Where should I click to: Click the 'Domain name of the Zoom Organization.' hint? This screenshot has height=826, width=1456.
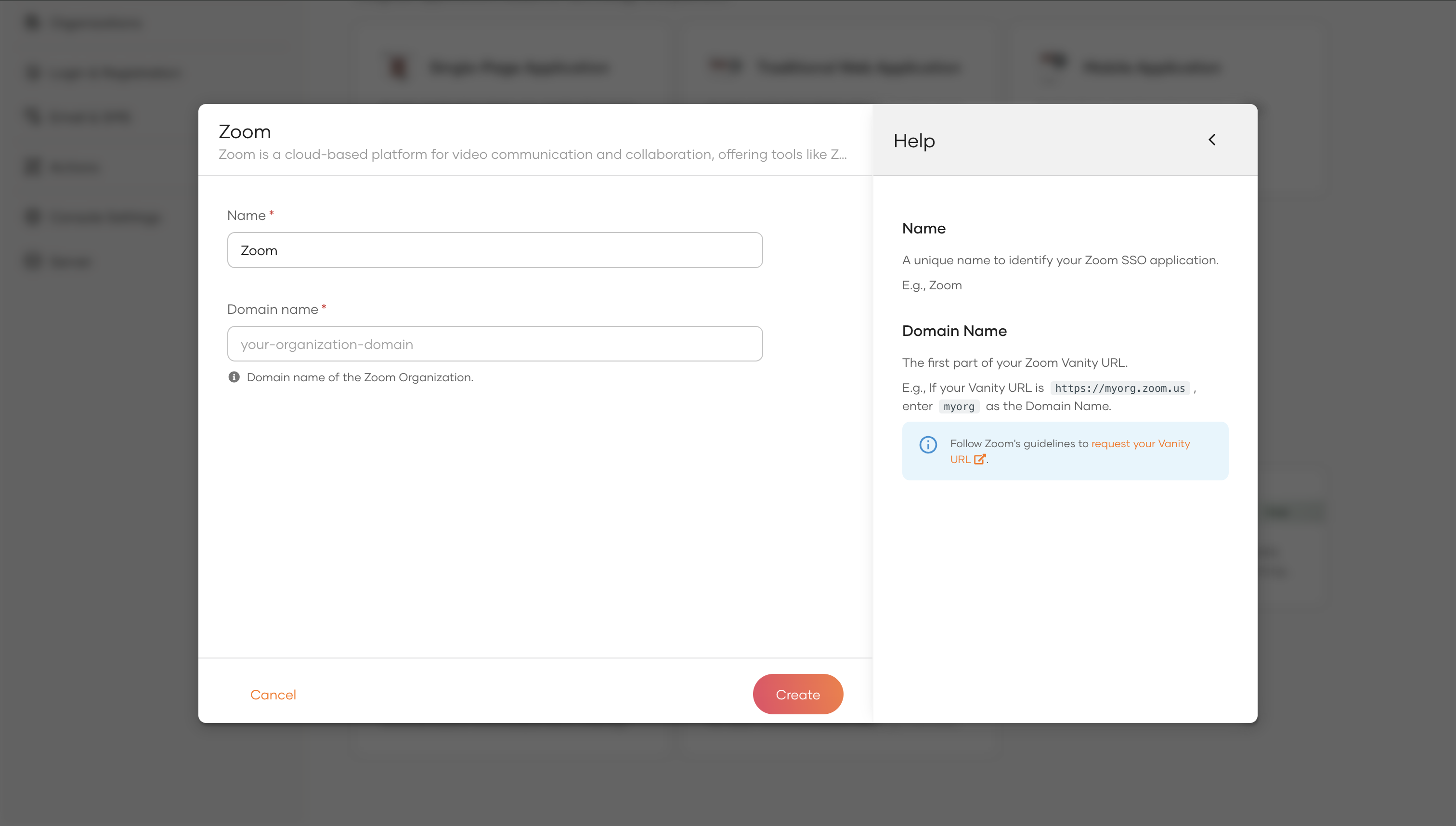click(x=360, y=377)
